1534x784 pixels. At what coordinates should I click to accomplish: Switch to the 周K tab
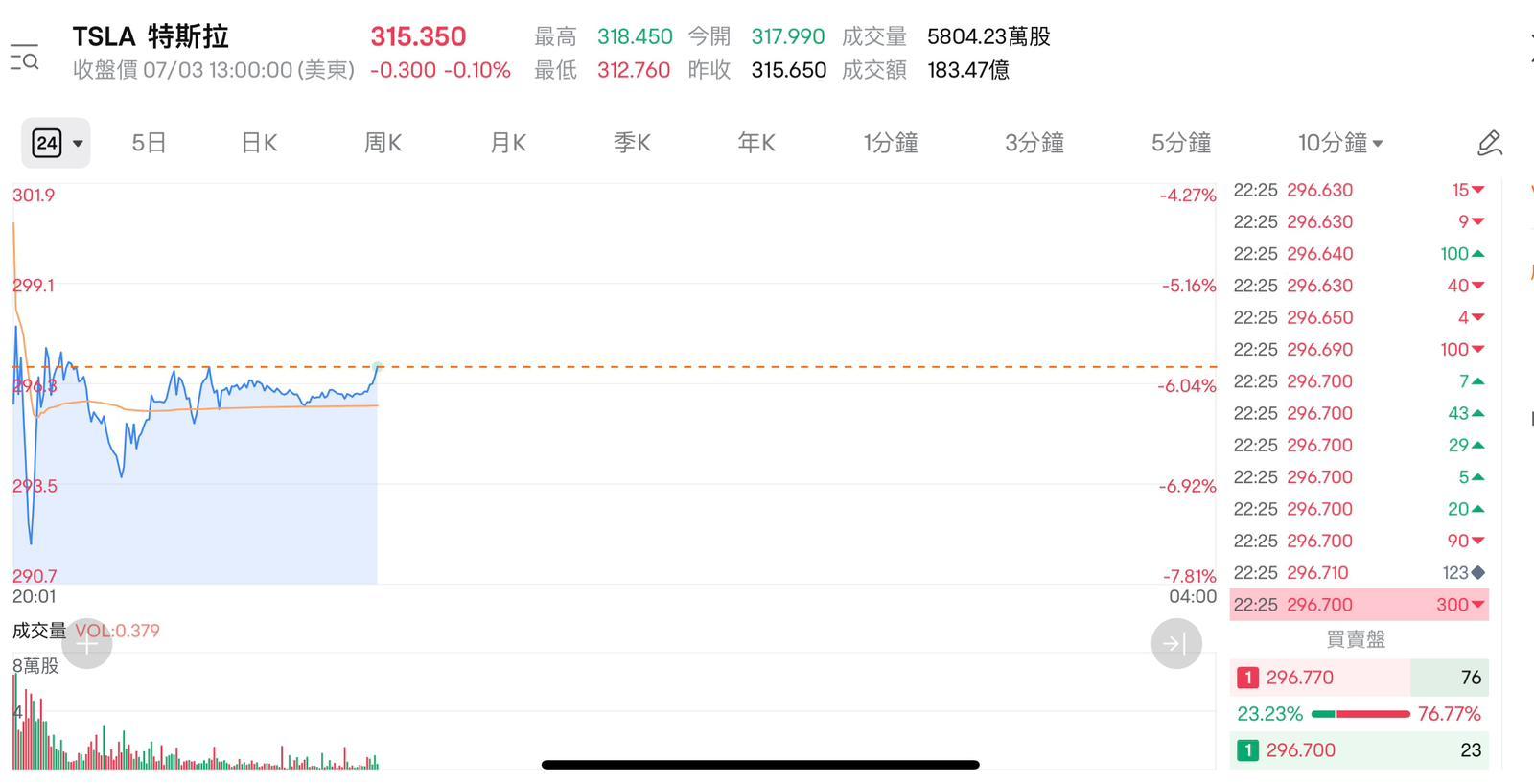383,142
